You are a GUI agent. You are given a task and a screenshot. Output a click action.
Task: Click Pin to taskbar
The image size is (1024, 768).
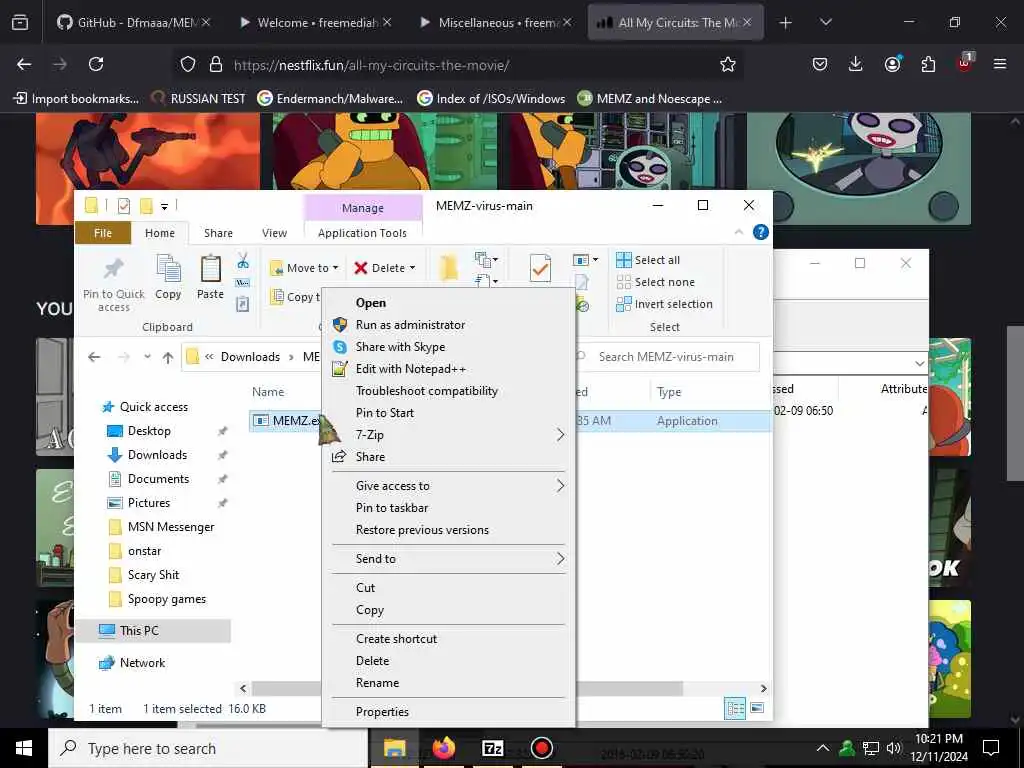tap(392, 508)
